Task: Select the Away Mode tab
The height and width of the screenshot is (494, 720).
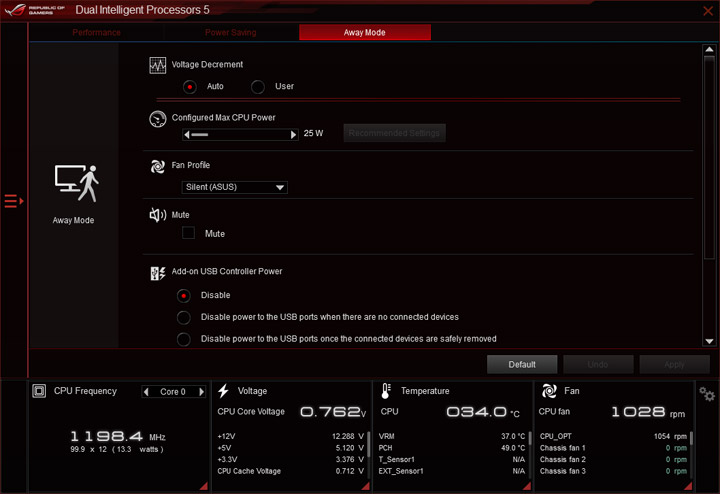Action: pos(365,32)
